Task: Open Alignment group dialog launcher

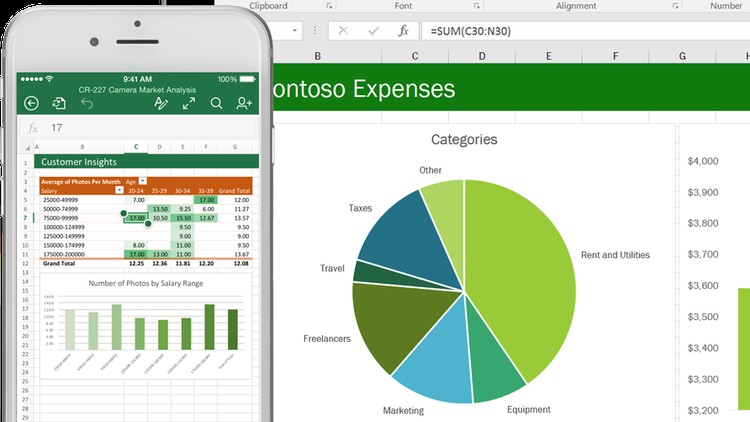Action: coord(675,6)
